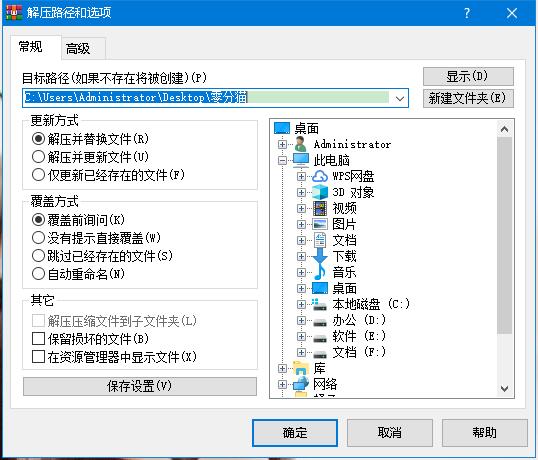Viewport: 538px width, 460px height.
Task: Select the 图片 pictures icon
Action: pos(320,224)
